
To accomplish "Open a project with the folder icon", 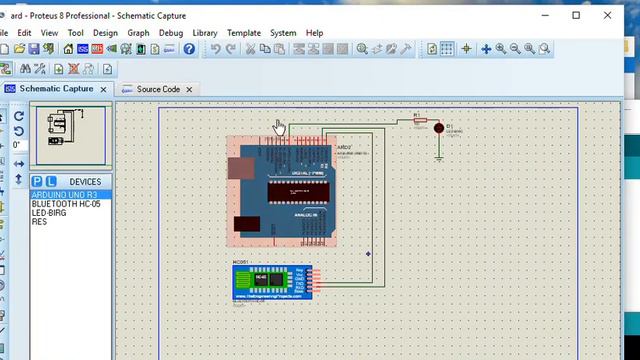I will [x=19, y=49].
